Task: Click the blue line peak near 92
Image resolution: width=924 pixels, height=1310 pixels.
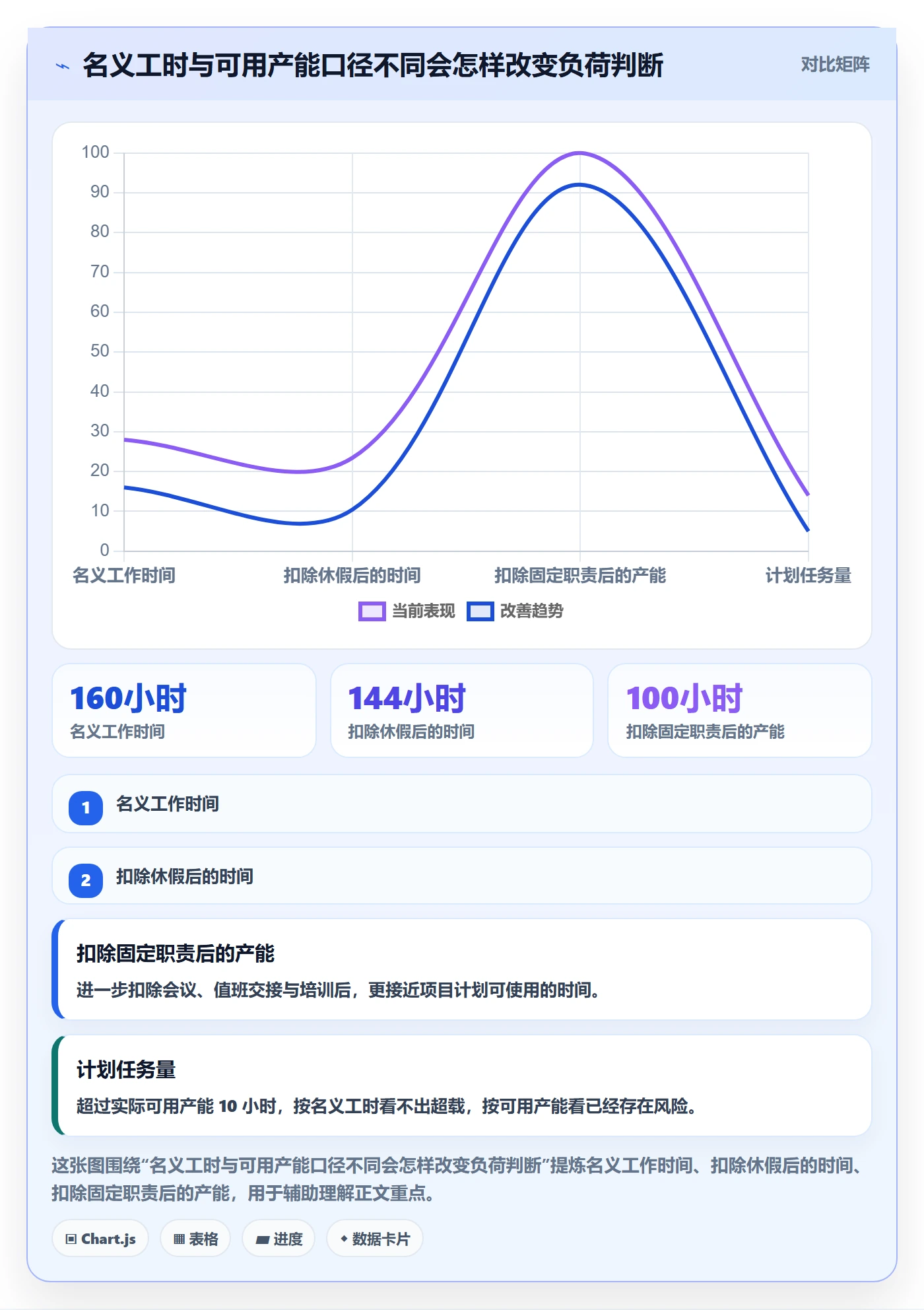Action: click(580, 185)
